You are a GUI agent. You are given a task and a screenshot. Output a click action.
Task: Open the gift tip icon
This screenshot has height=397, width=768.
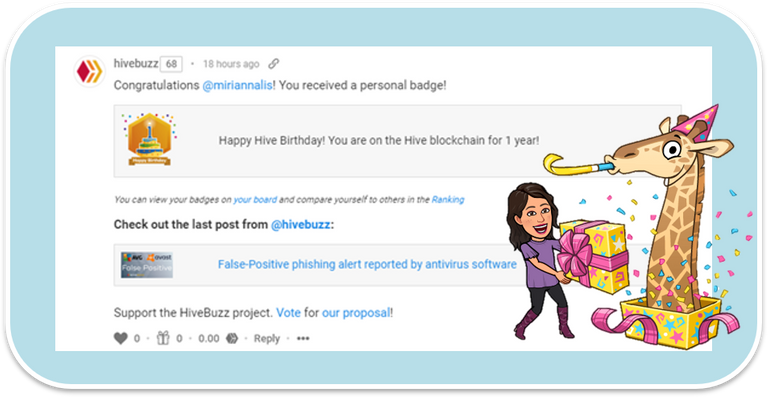point(163,338)
